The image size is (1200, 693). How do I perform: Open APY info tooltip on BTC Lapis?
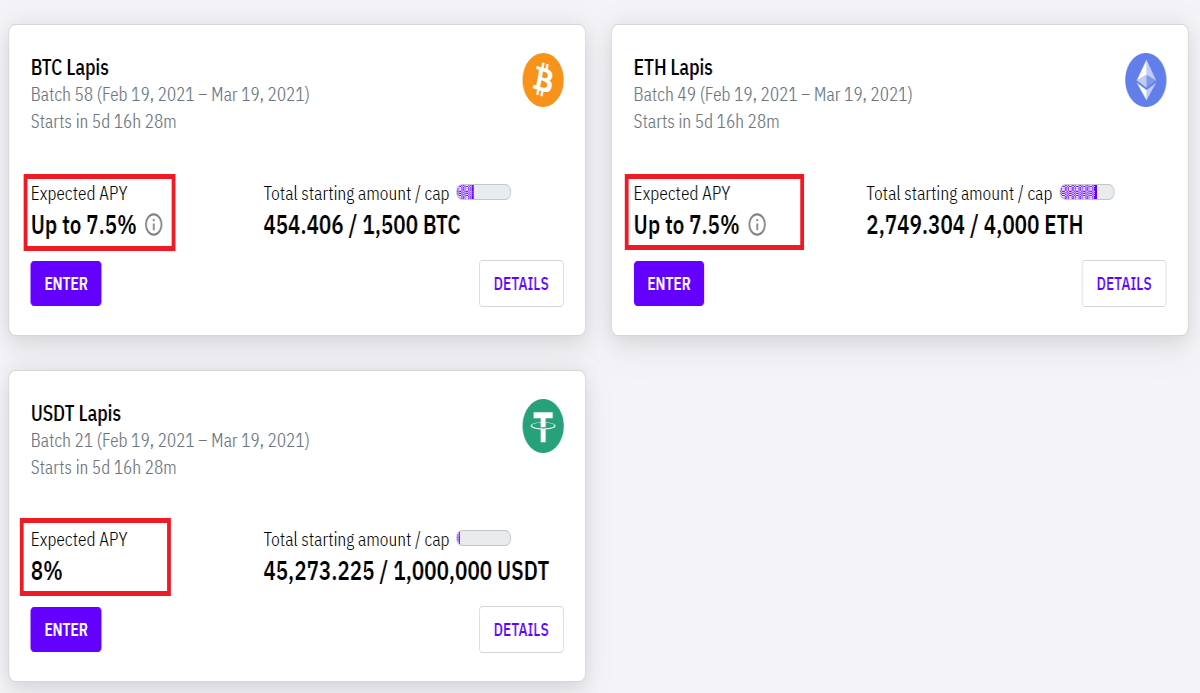(x=153, y=225)
